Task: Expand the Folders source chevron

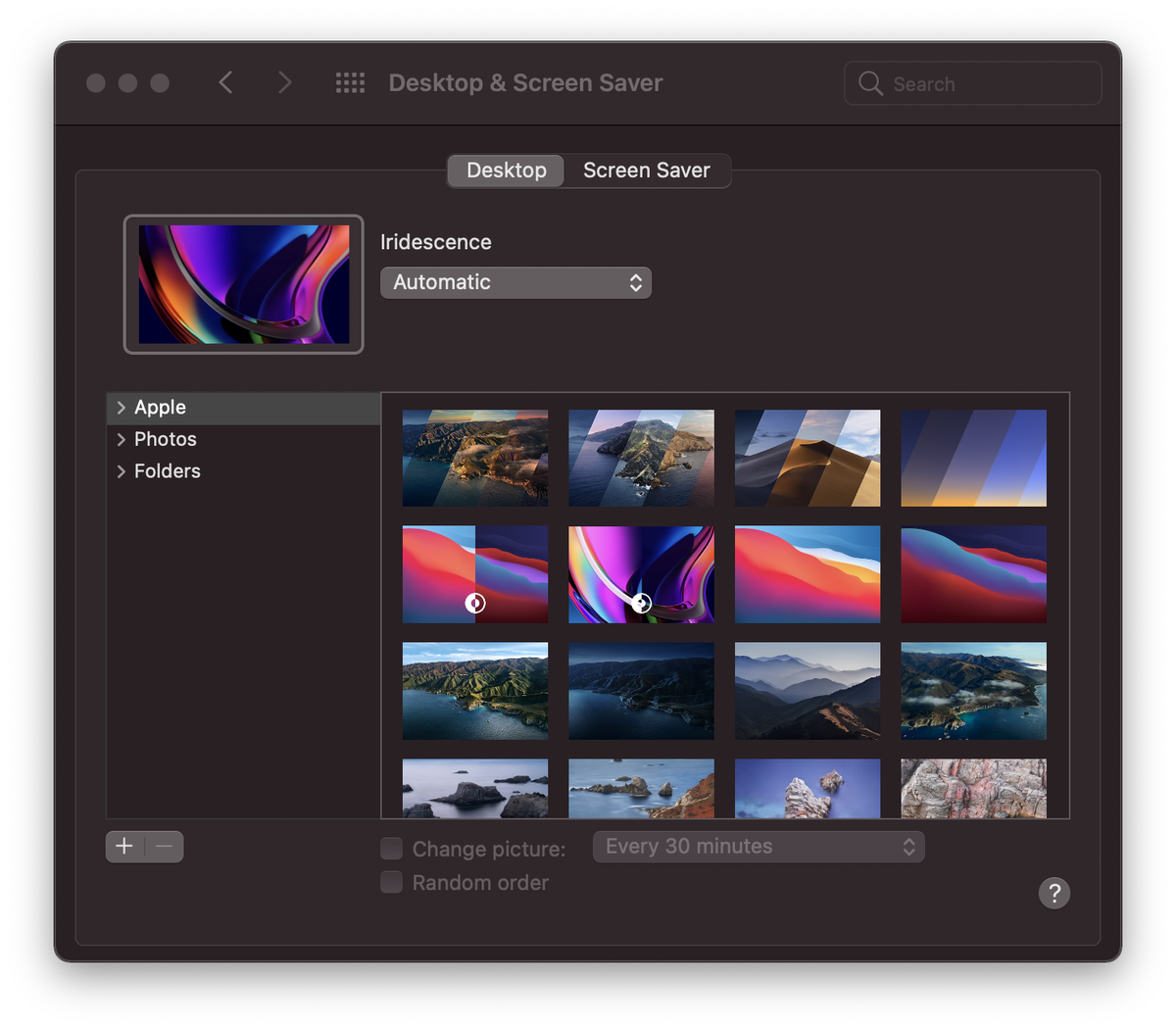Action: point(121,471)
